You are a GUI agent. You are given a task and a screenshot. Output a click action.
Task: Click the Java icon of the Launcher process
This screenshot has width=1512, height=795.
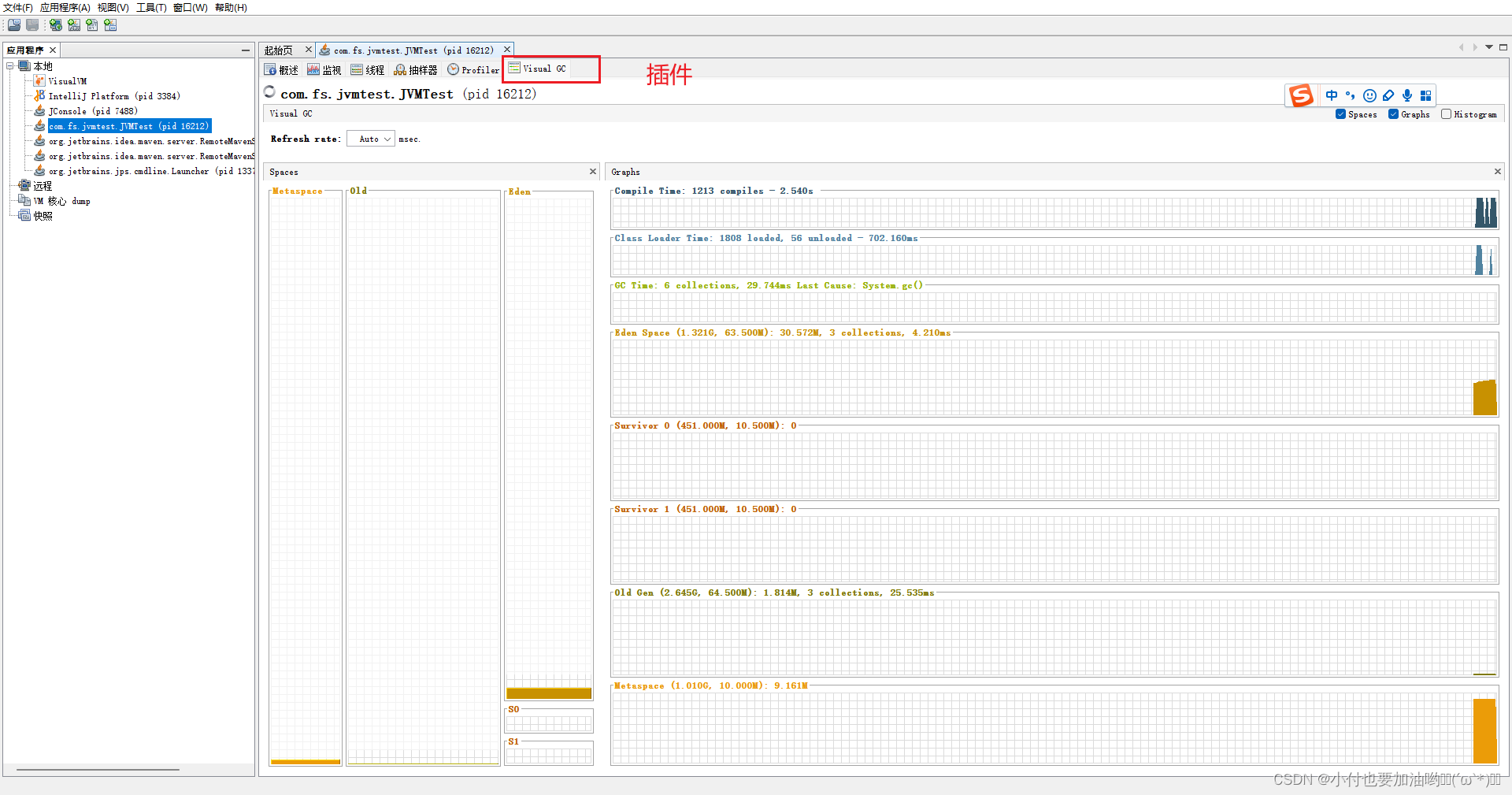tap(39, 171)
